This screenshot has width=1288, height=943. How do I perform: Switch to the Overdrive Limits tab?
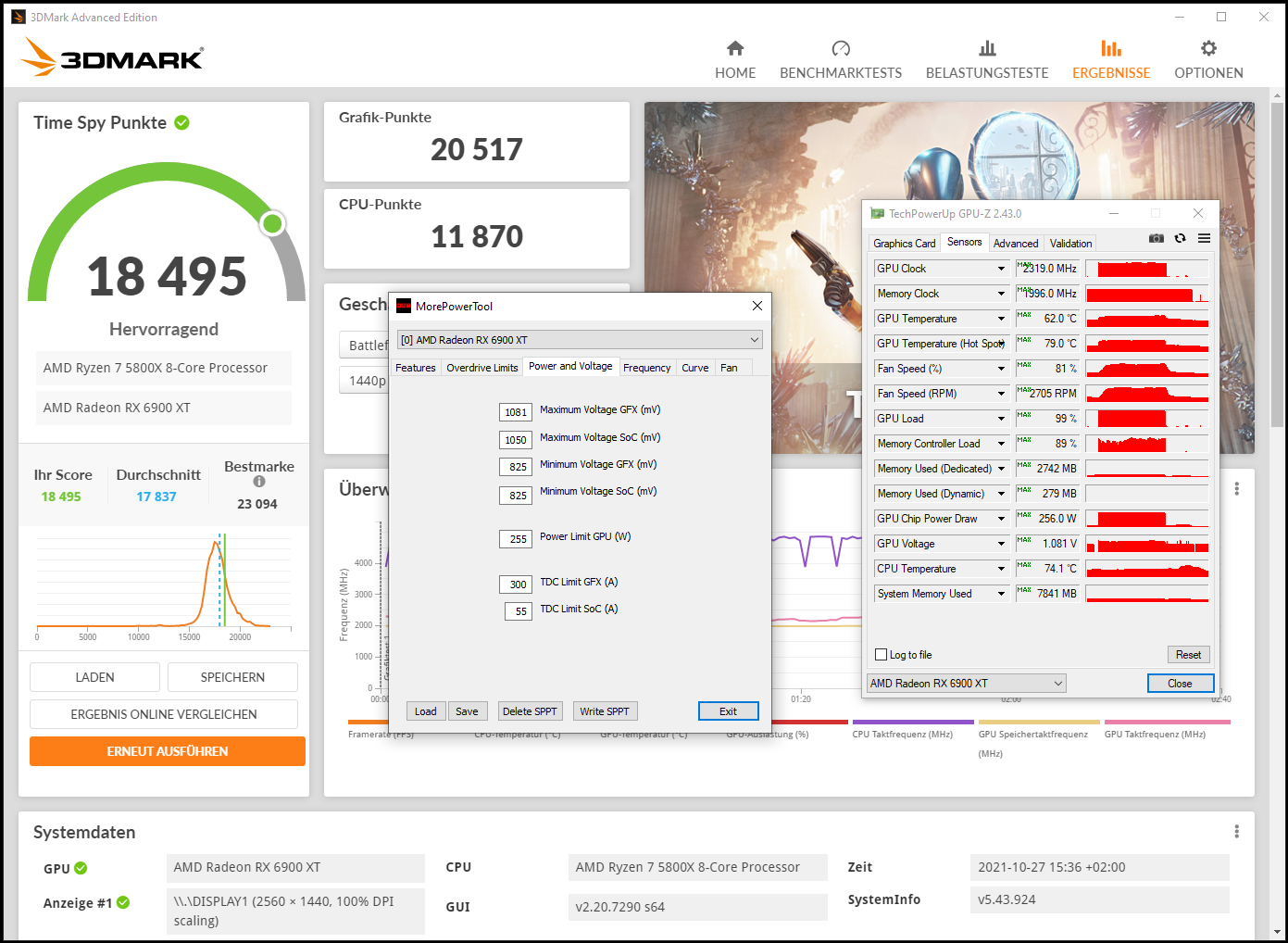pyautogui.click(x=481, y=368)
